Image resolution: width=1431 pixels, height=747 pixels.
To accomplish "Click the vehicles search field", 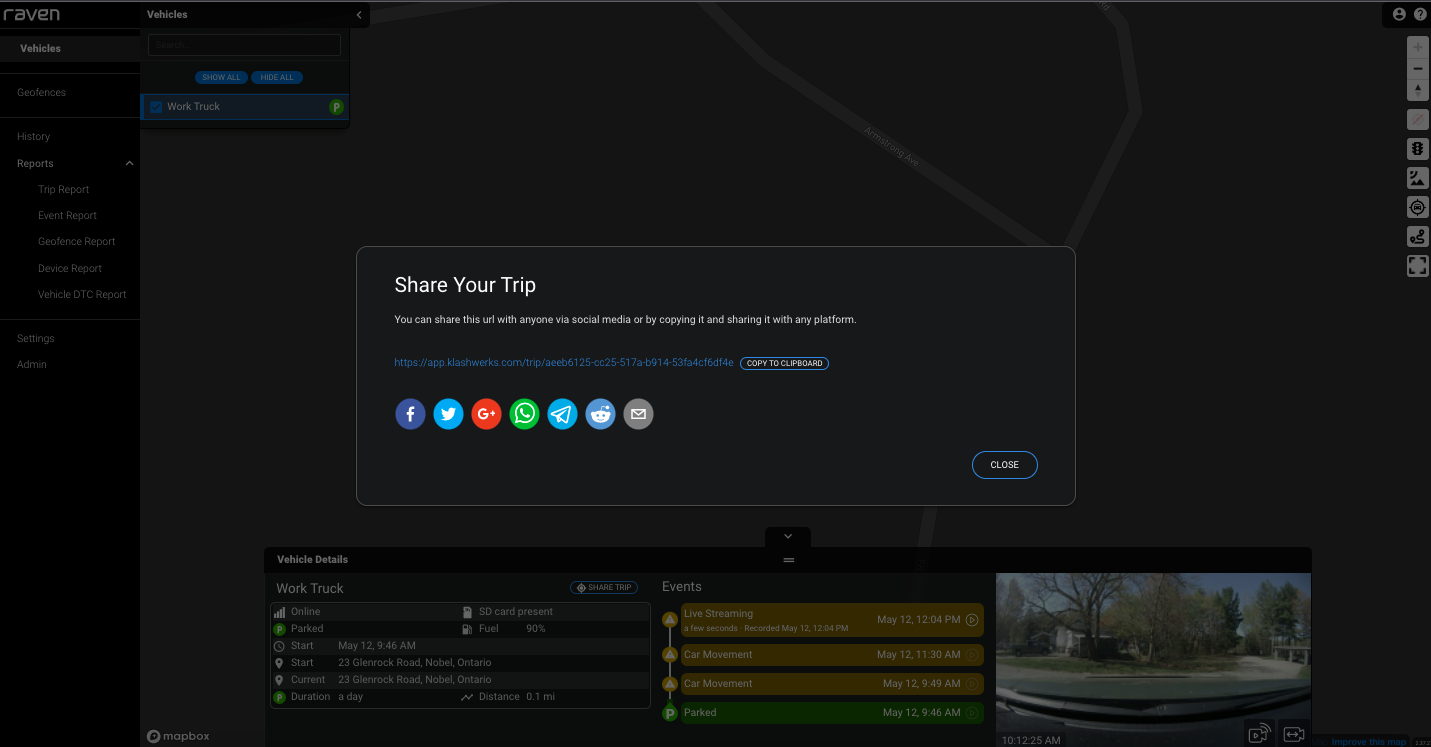I will pyautogui.click(x=244, y=45).
